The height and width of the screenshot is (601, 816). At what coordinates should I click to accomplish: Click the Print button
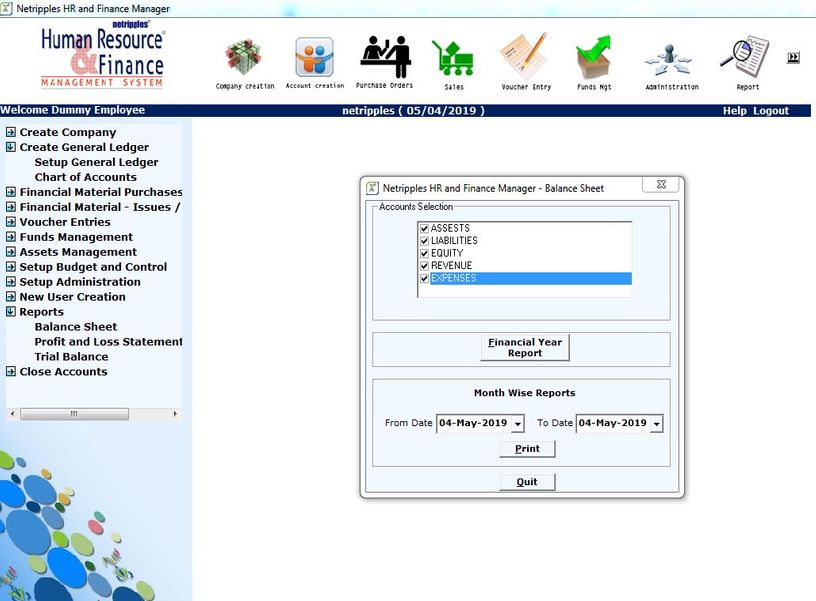coord(527,449)
